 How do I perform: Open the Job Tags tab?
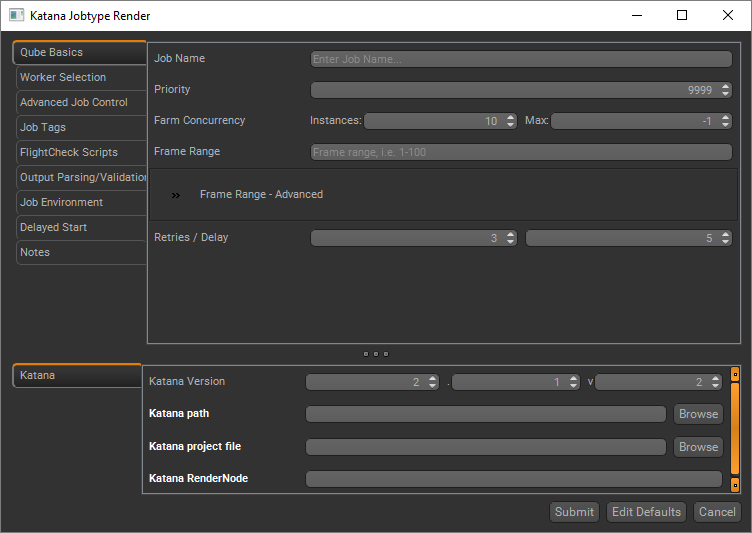82,127
